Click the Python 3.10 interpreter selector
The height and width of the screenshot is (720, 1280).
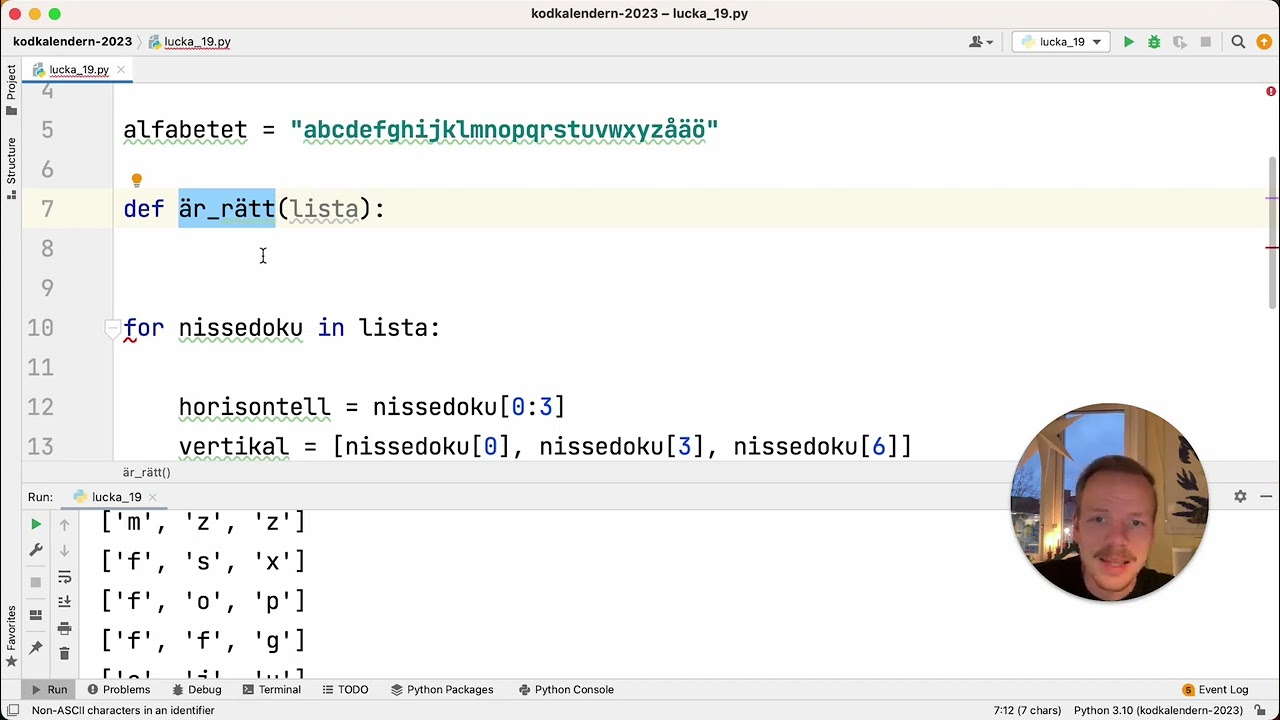click(1158, 711)
